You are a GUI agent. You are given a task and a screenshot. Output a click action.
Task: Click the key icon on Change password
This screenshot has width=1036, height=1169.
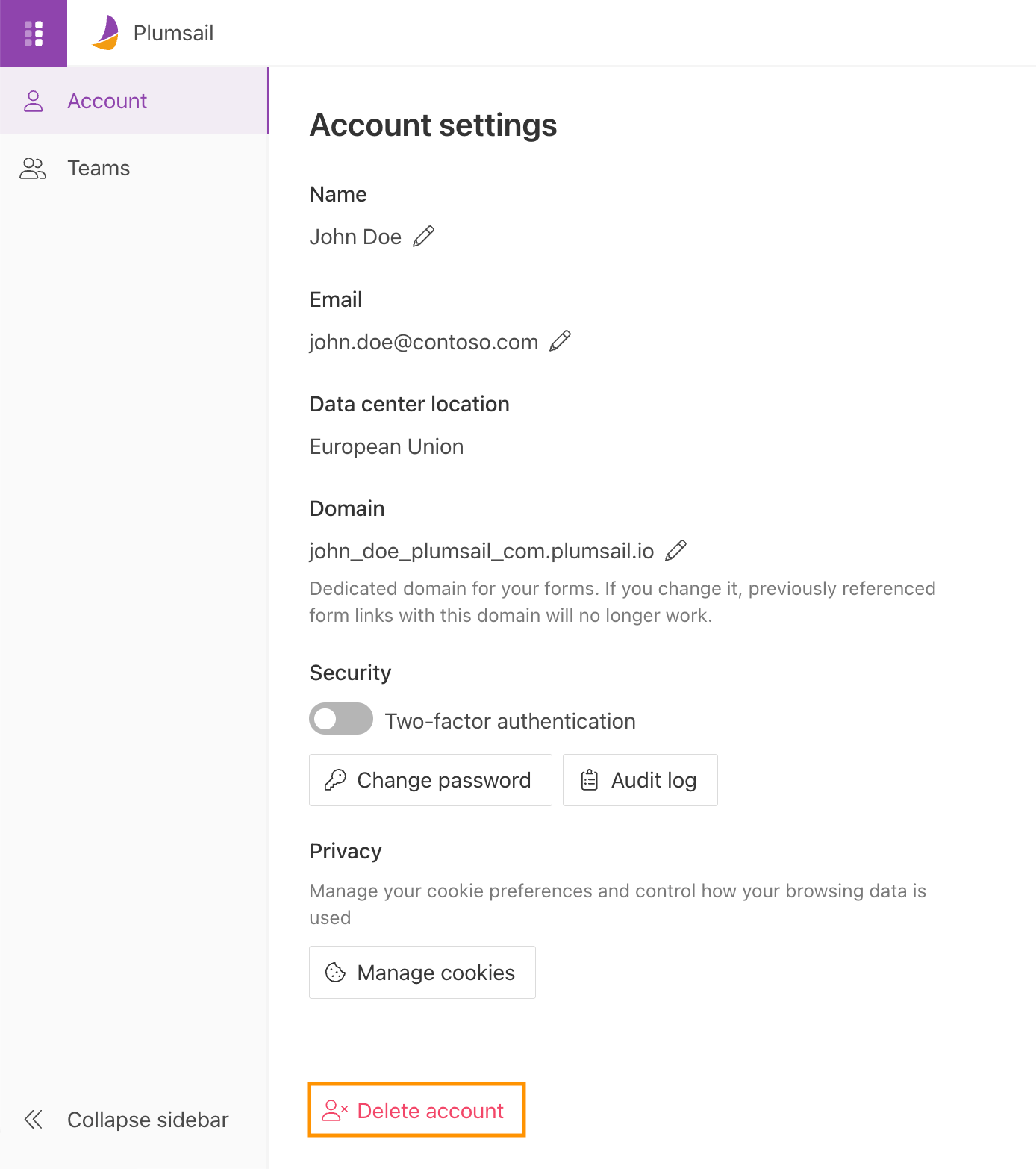pos(335,780)
